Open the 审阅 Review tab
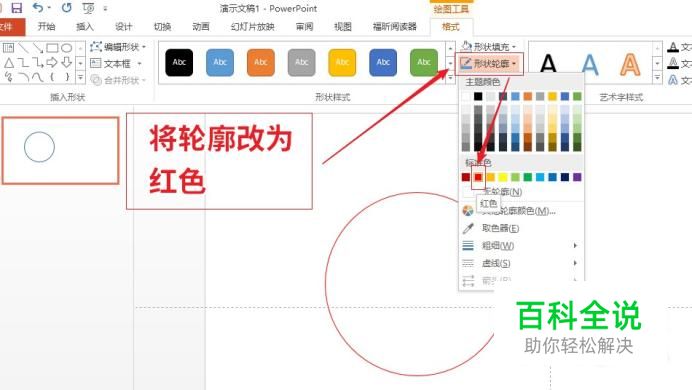This screenshot has width=692, height=390. [305, 26]
